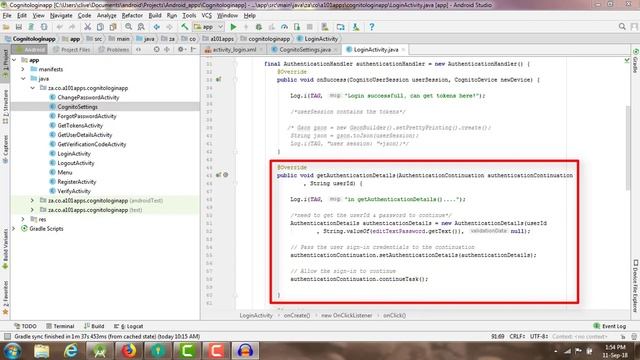Open the Help question mark icon
This screenshot has width=640, height=360.
[371, 27]
